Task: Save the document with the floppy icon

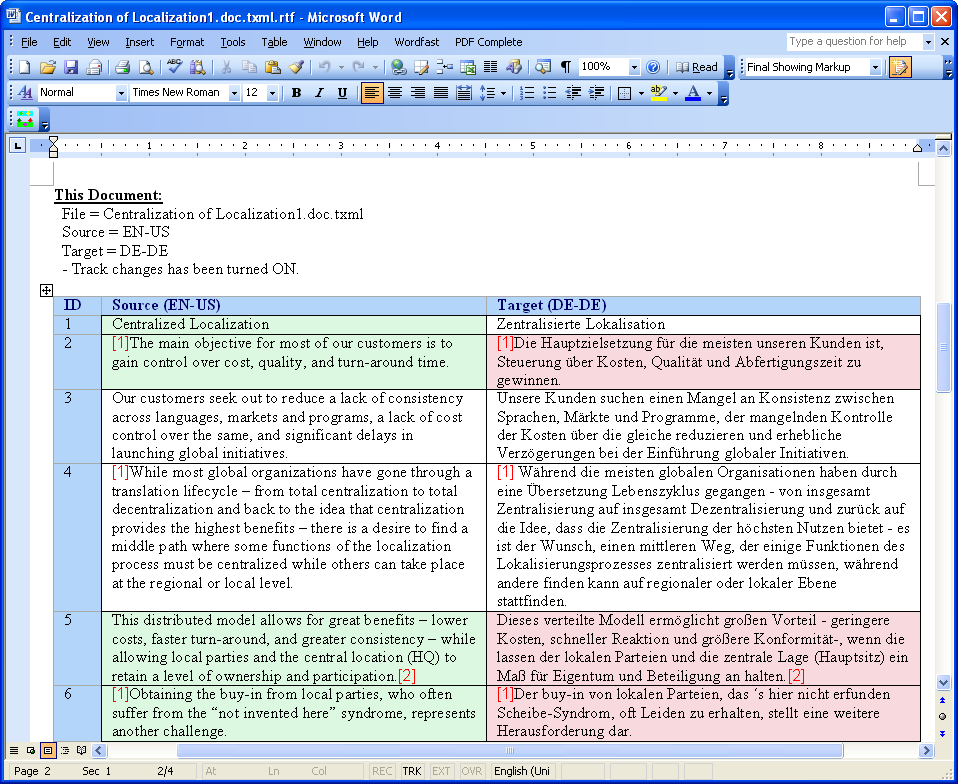Action: pos(71,67)
